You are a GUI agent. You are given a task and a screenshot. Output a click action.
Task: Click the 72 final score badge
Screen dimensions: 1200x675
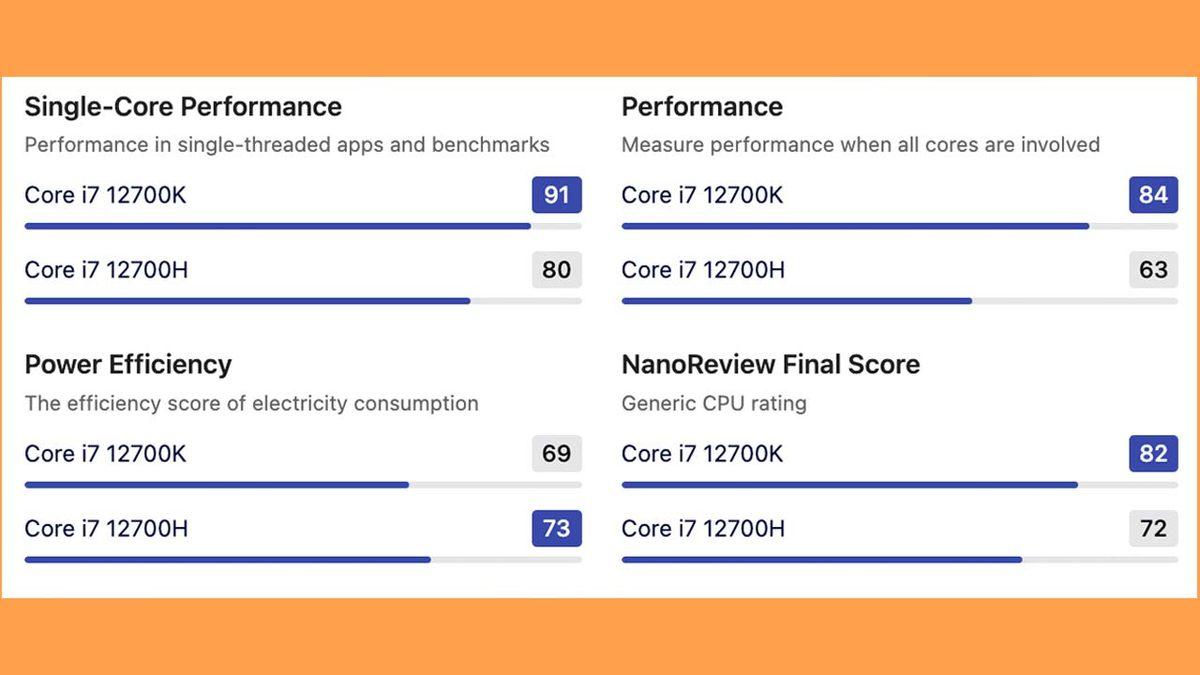[1153, 528]
